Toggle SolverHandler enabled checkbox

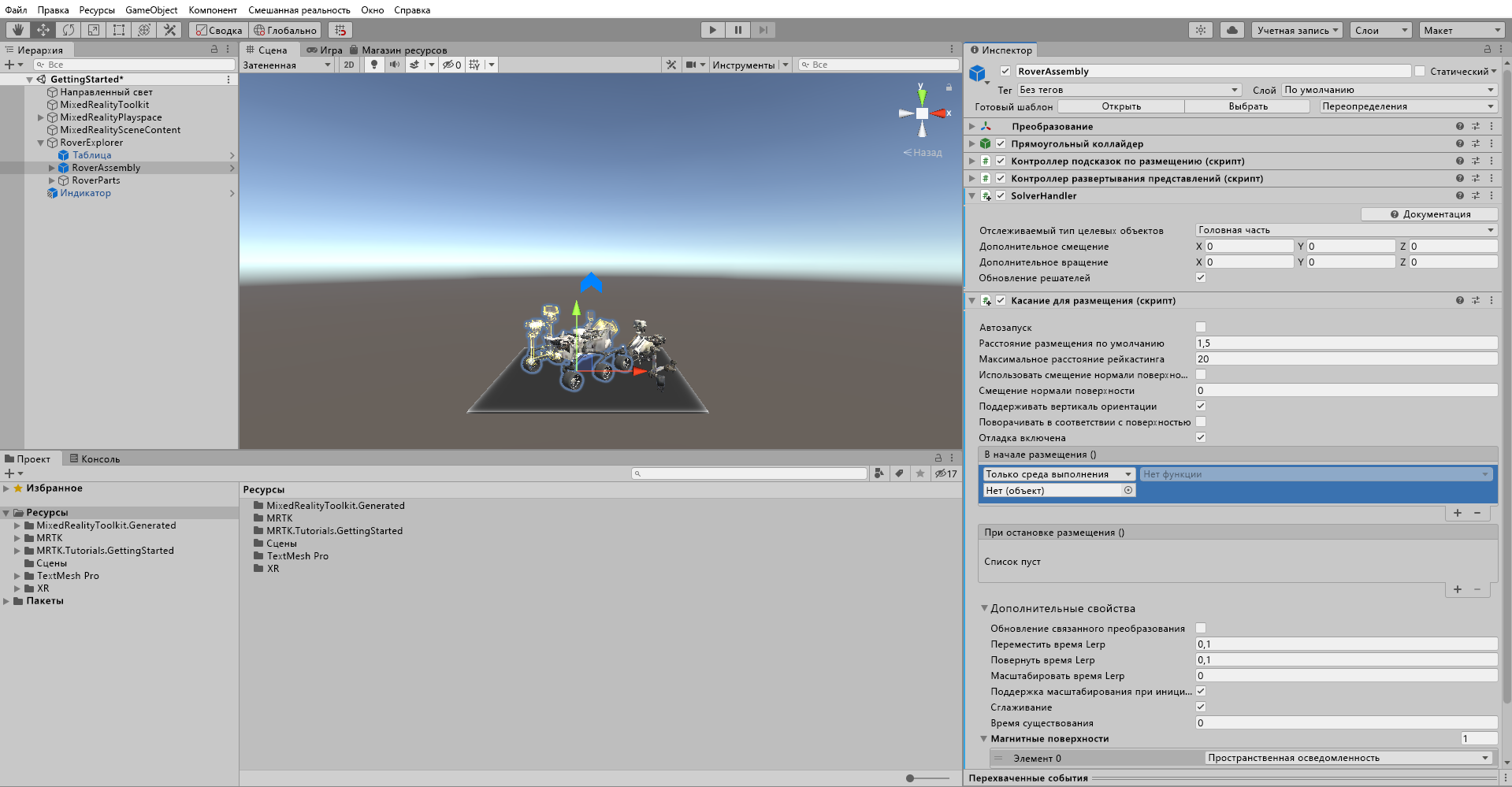pos(1001,195)
